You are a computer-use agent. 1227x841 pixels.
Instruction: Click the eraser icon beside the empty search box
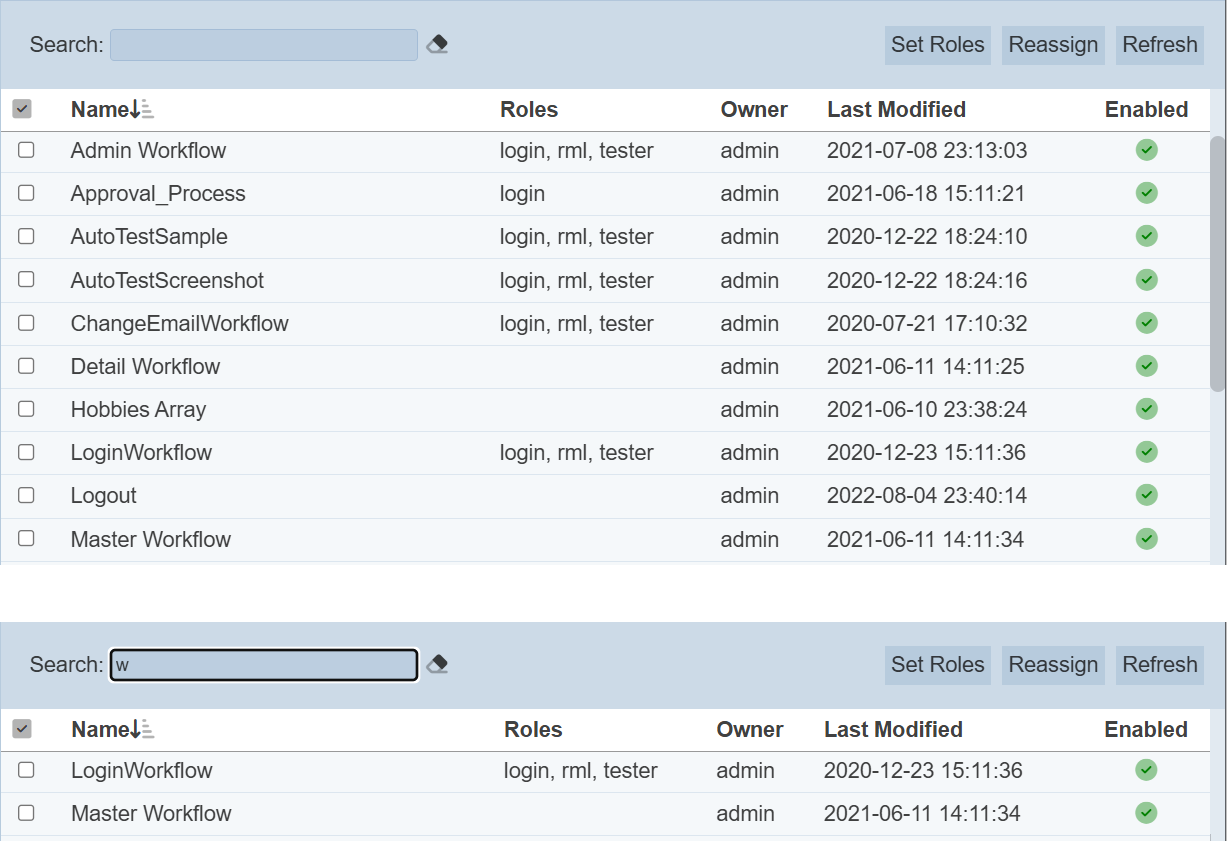click(437, 44)
